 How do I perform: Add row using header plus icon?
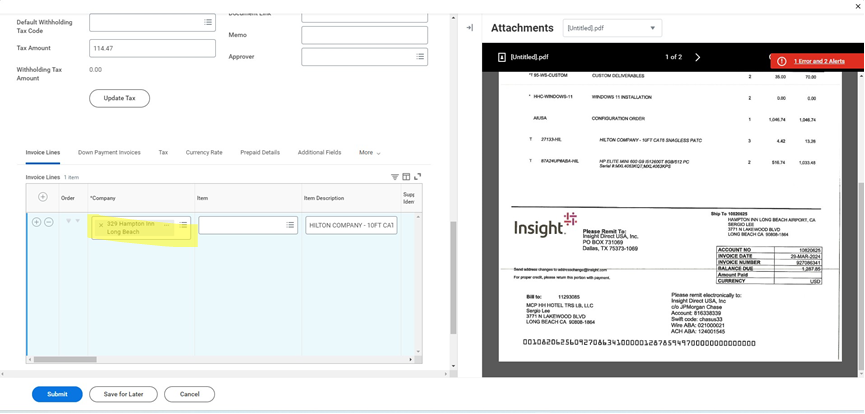point(42,197)
